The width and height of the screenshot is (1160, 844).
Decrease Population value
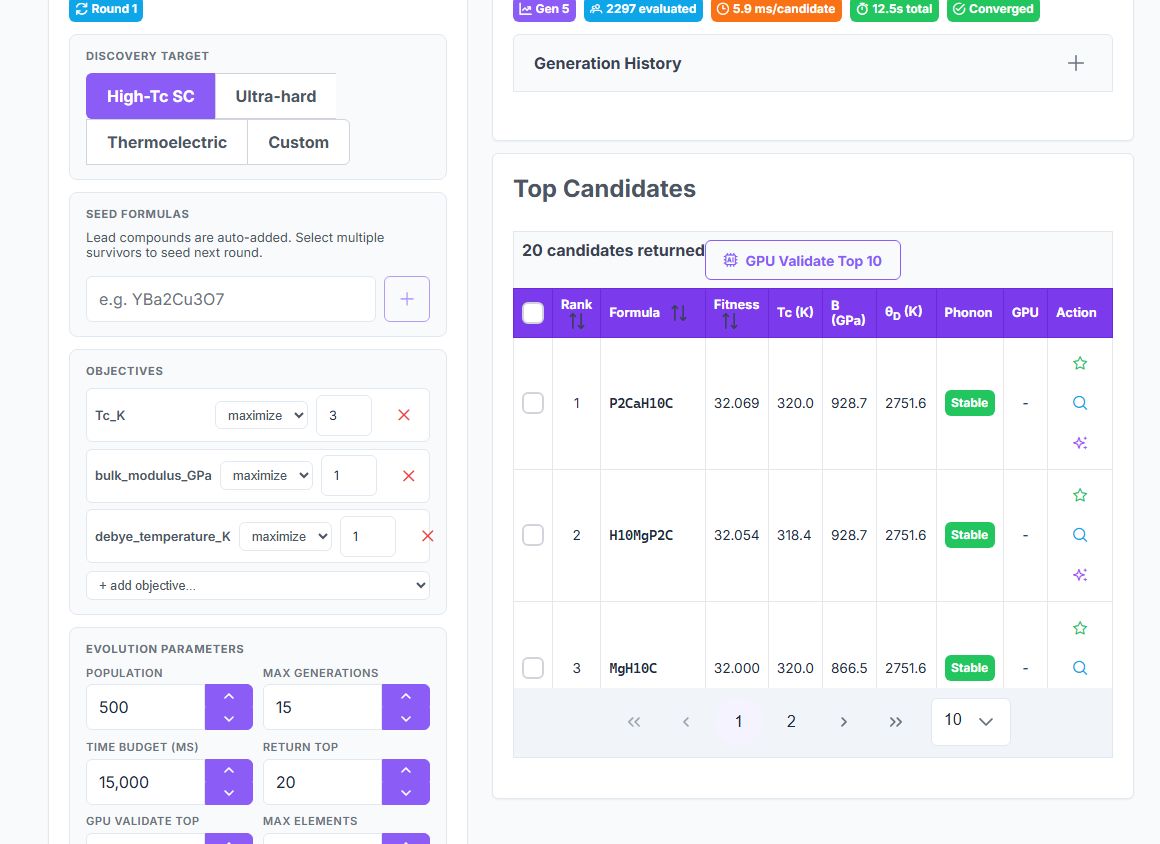pyautogui.click(x=229, y=719)
